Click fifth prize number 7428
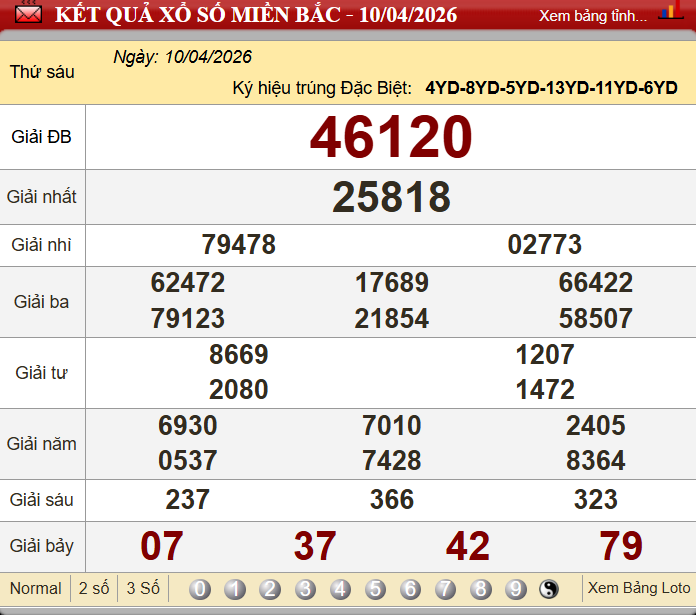Viewport: 696px width, 615px height. coord(392,460)
